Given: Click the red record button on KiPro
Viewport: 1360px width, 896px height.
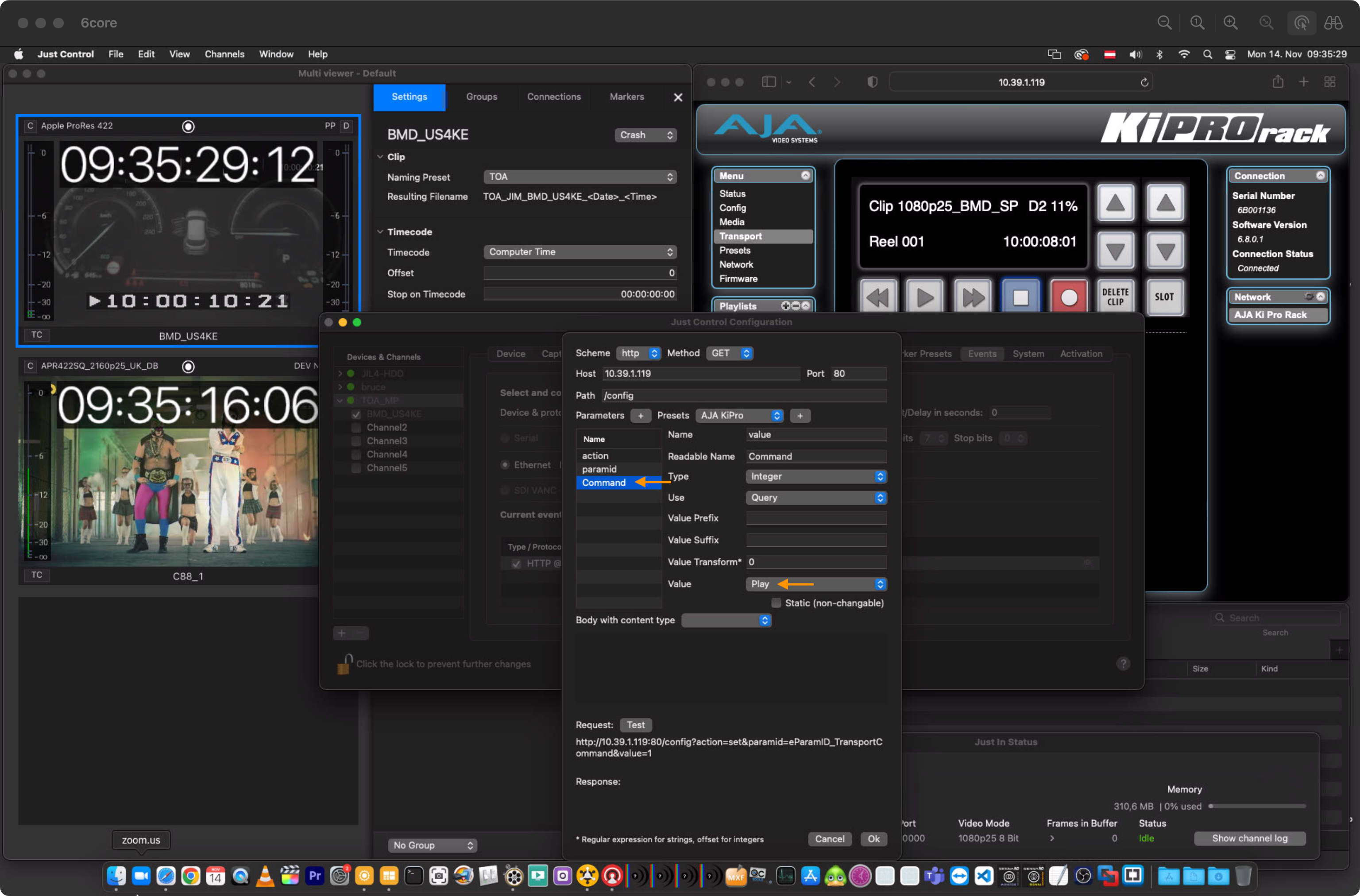Looking at the screenshot, I should pyautogui.click(x=1069, y=297).
